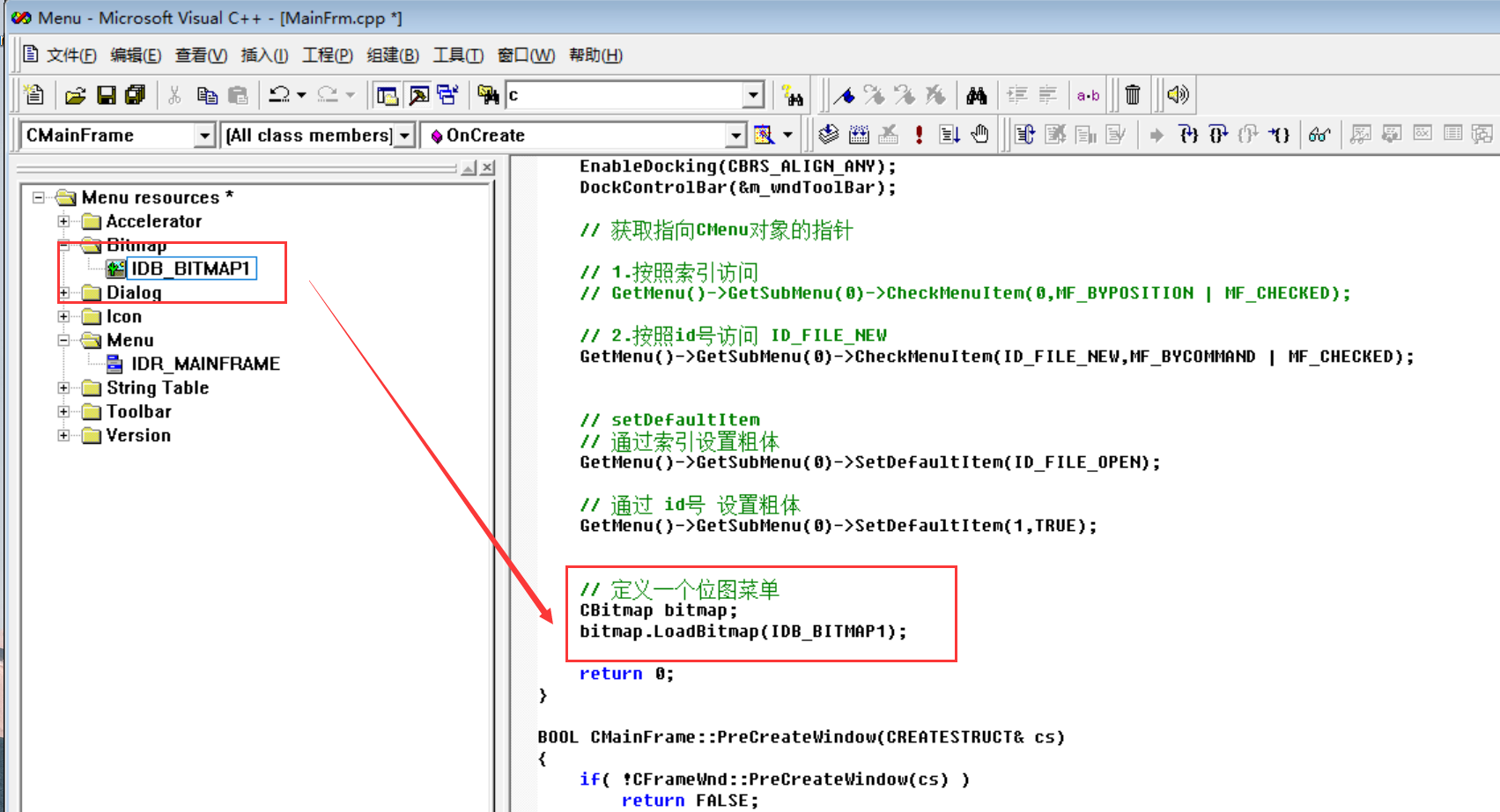The height and width of the screenshot is (812, 1500).
Task: Open the 工程(P) menu
Action: click(328, 55)
